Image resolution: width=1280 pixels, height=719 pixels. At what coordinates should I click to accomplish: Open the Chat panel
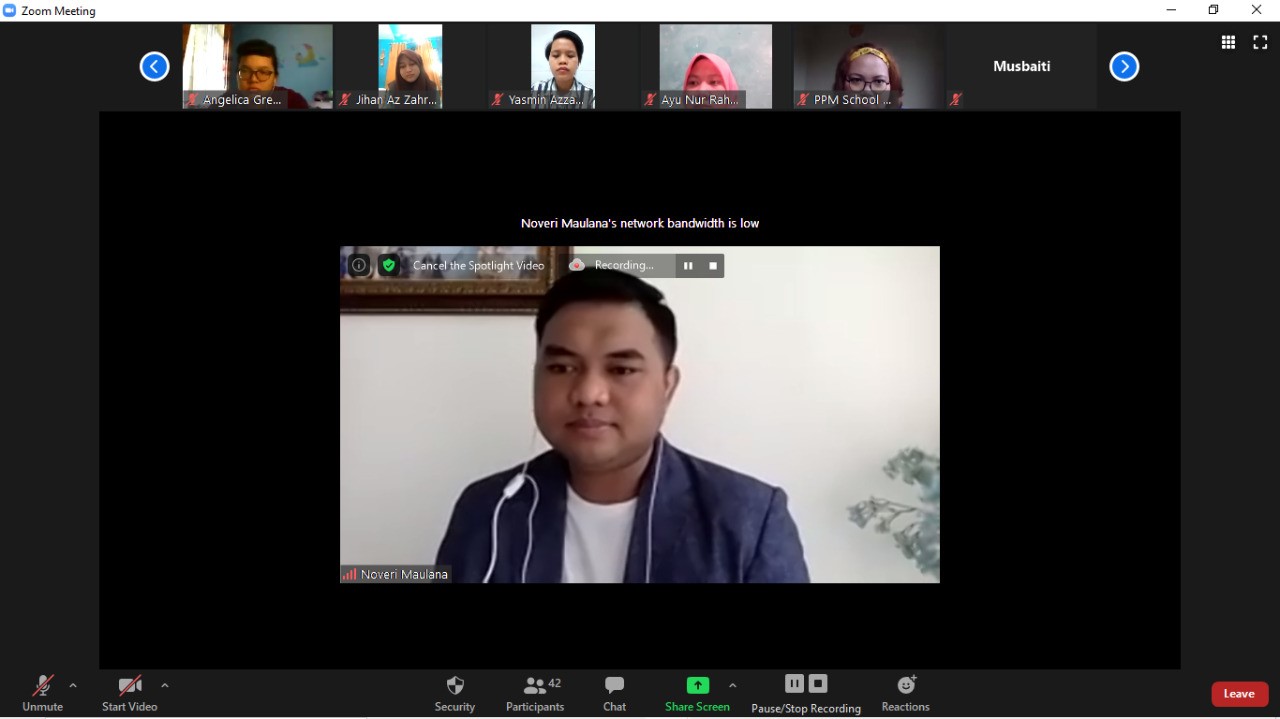(614, 693)
